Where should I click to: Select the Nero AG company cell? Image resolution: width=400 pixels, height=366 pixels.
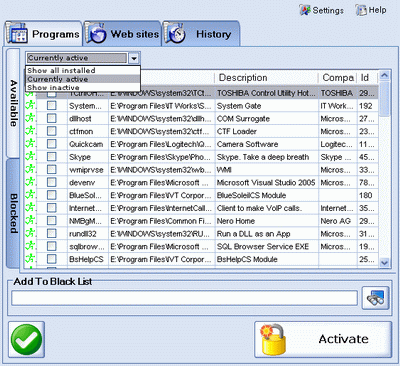(x=338, y=221)
